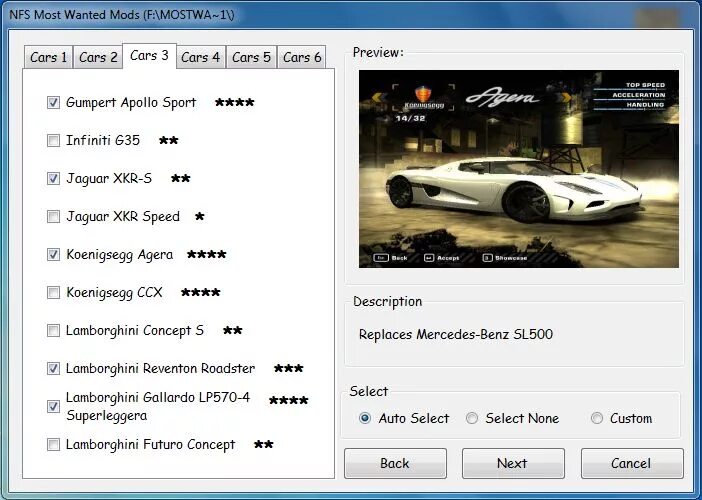
Task: Uncheck the Jaguar XKR-S checkbox
Action: point(53,179)
